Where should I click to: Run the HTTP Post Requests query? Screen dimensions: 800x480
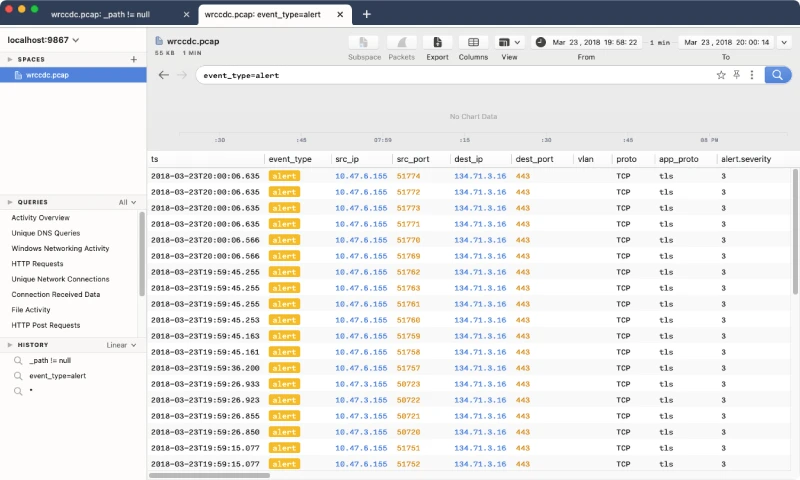point(46,324)
